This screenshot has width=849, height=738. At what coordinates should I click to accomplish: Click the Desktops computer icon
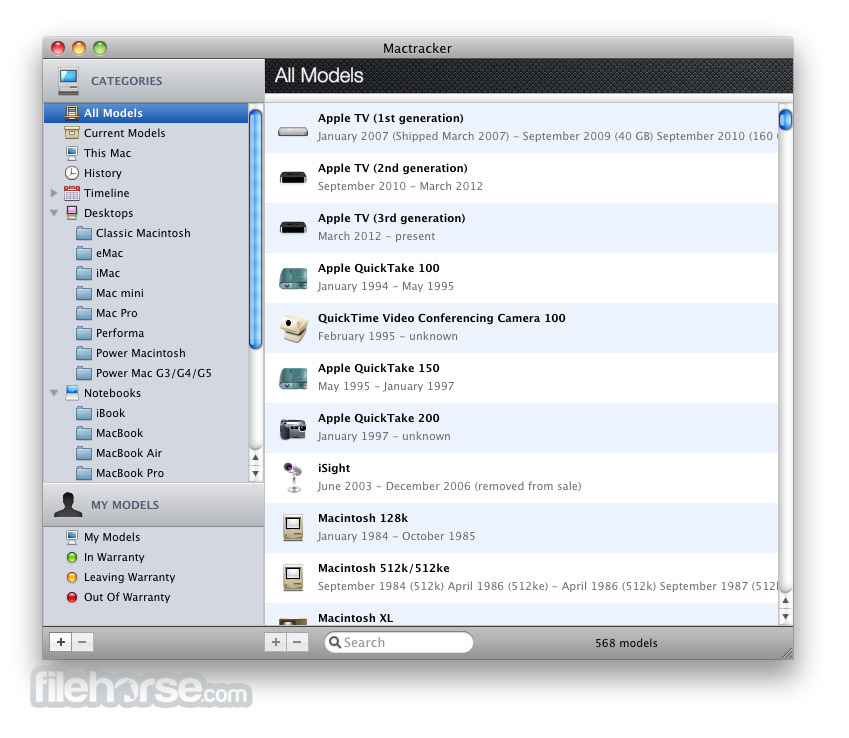[71, 213]
